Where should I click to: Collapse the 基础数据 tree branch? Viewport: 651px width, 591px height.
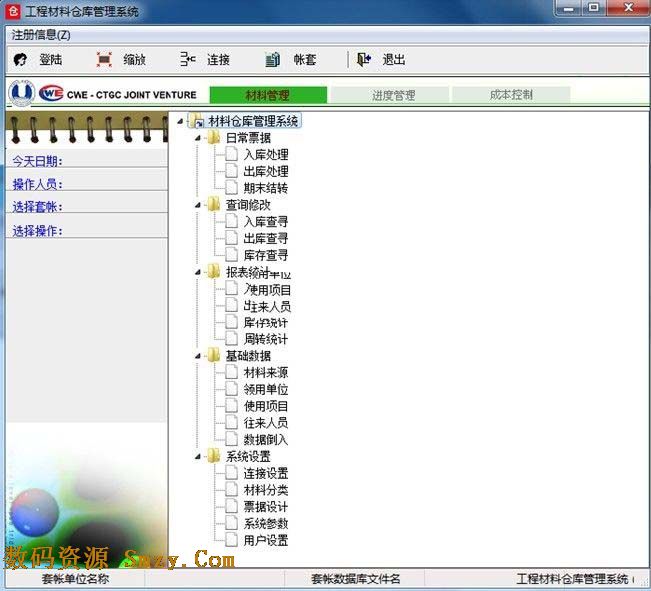198,356
